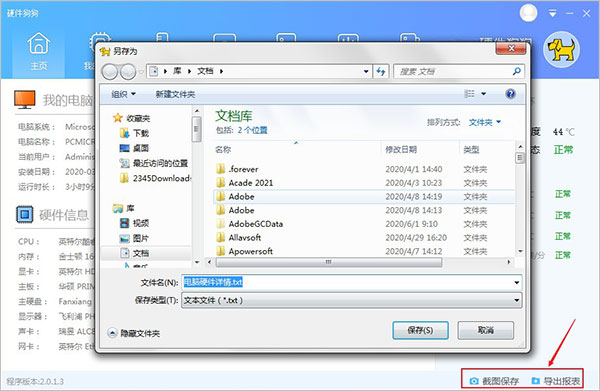
Task: Click 导出报表 export report button
Action: point(556,381)
